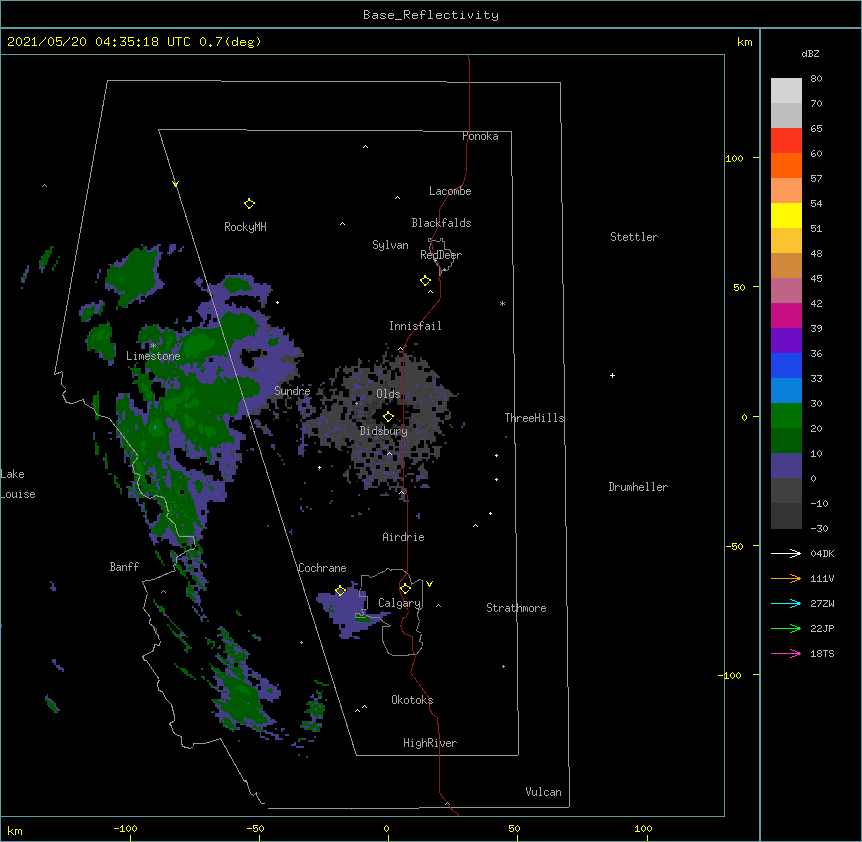Screen dimensions: 862x842
Task: Pick the green swatch between 30 and 20 dBZ
Action: [786, 416]
